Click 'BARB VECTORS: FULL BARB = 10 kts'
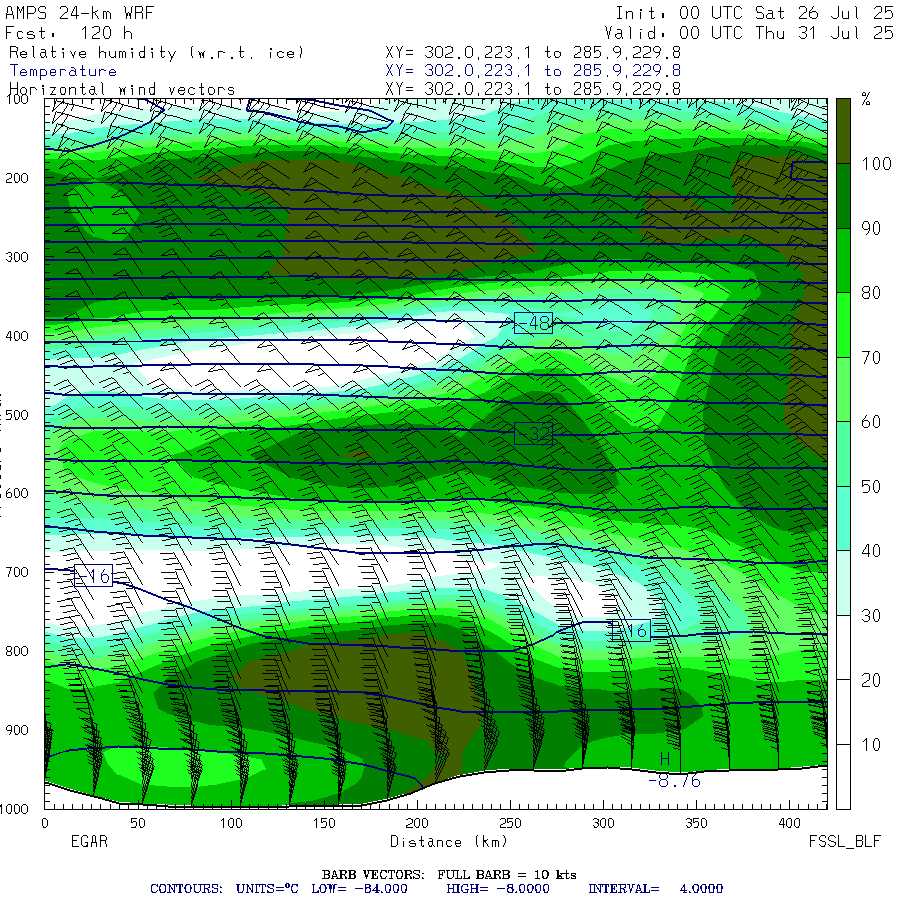This screenshot has height=900, width=900. tap(449, 875)
